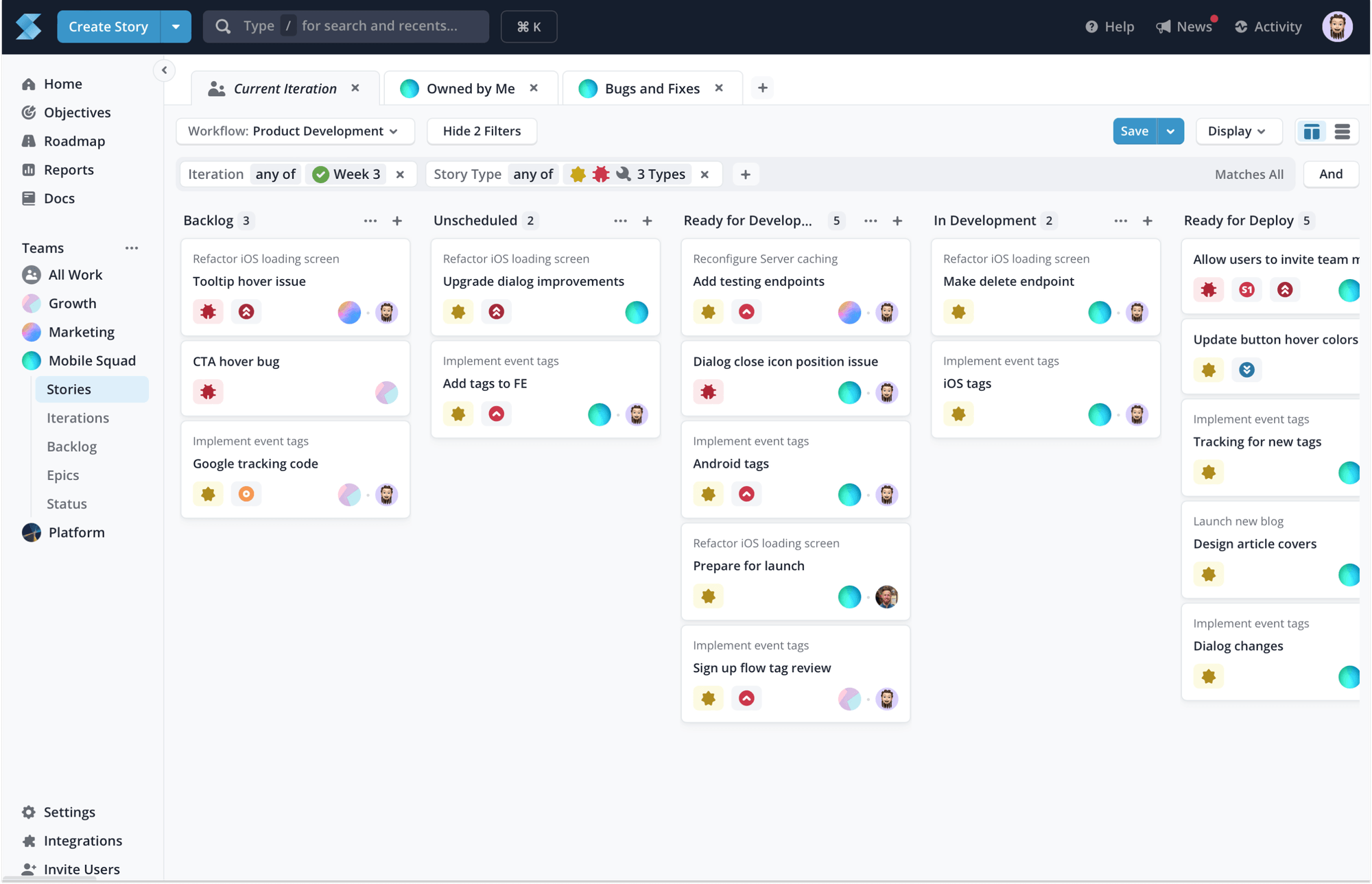Add a new filter with the plus icon
The image size is (1372, 884).
(x=746, y=174)
